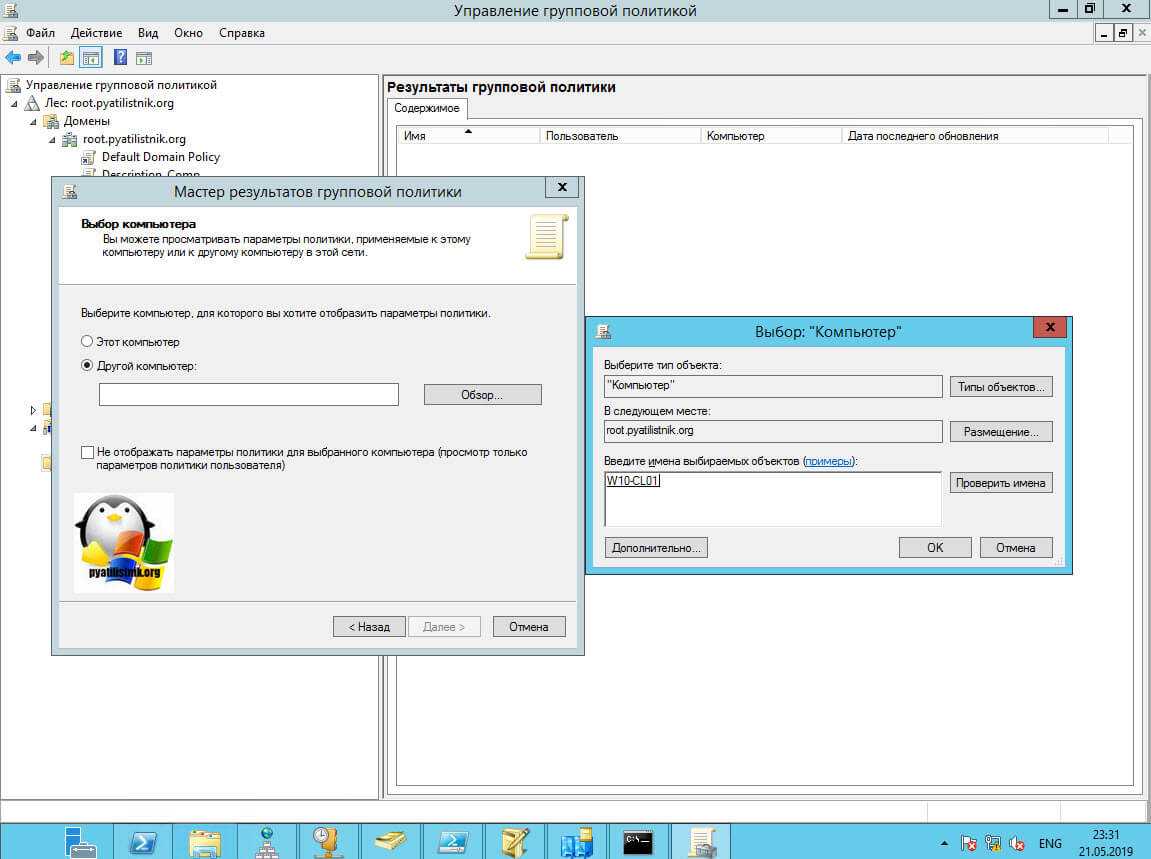Select the 'Другой компьютер' radio button
1151x859 pixels.
(x=87, y=366)
